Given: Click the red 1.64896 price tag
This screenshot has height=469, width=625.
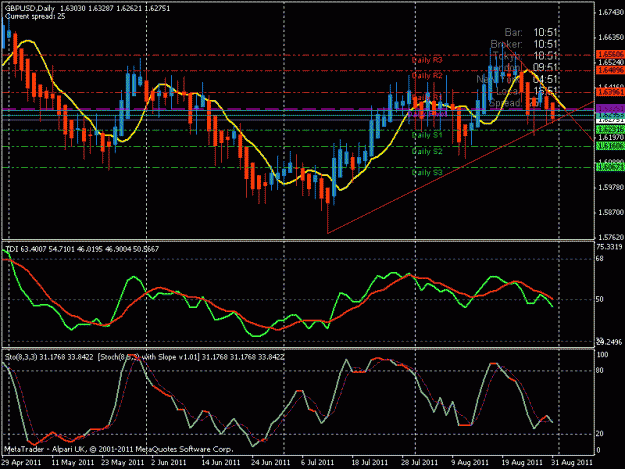Looking at the screenshot, I should pos(610,70).
